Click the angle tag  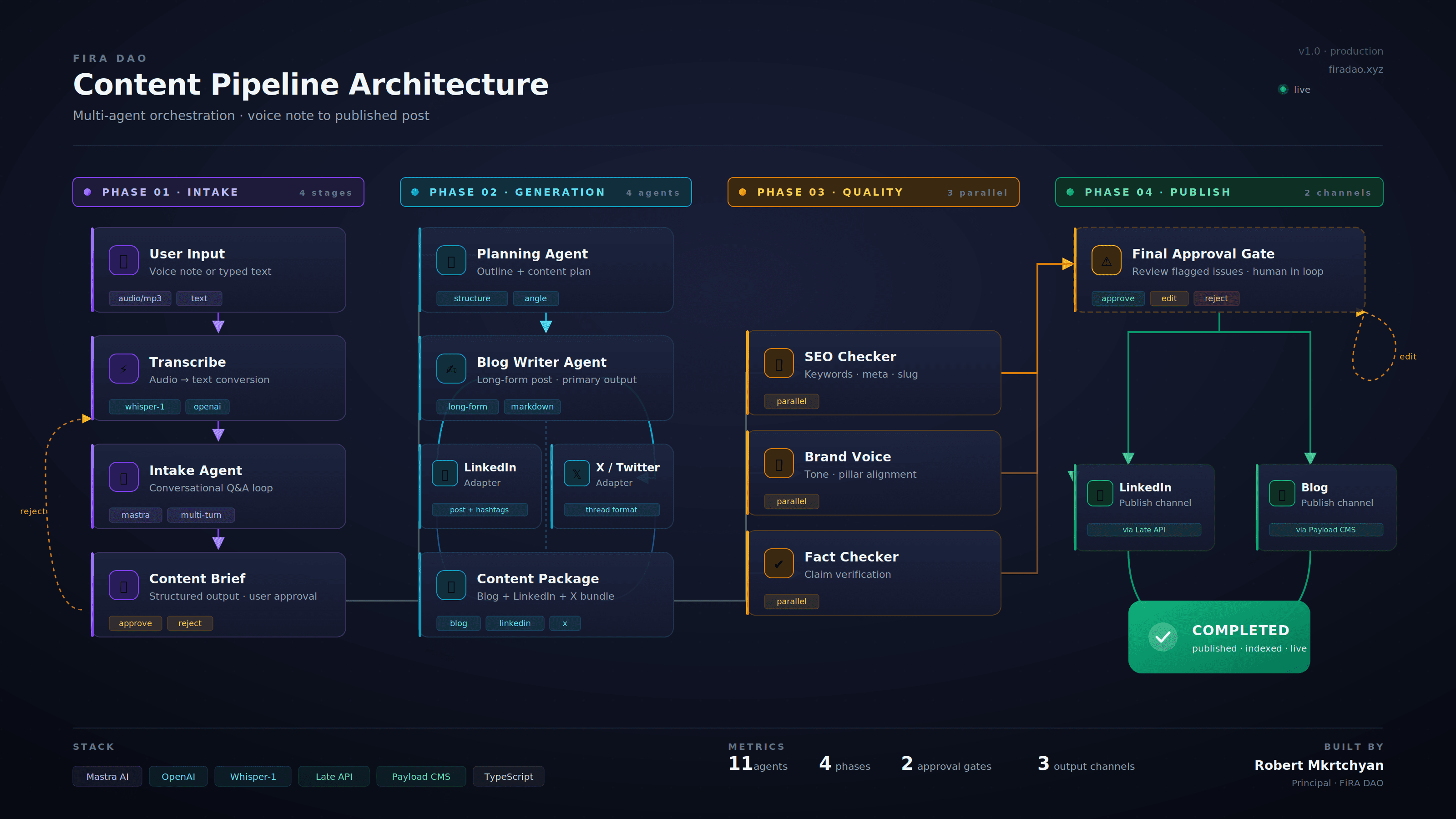point(536,298)
